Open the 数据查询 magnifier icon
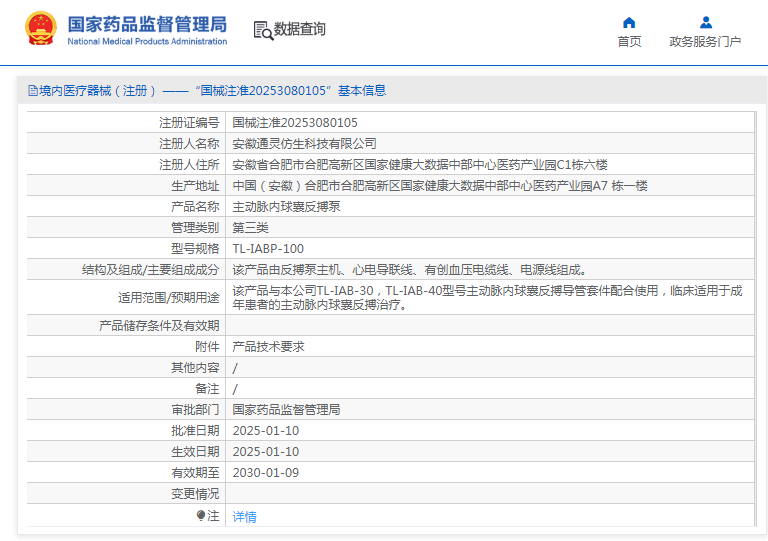The height and width of the screenshot is (541, 768). [263, 30]
